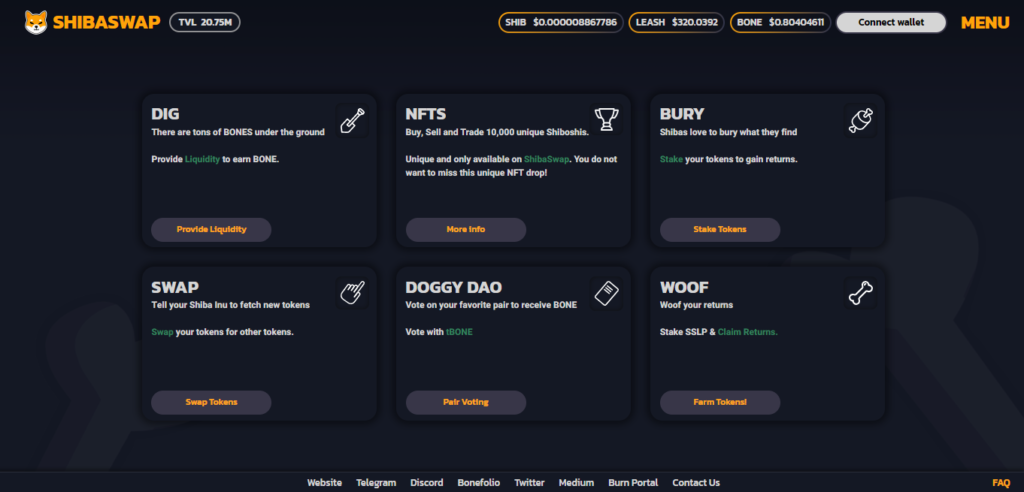Click the More Info button
Viewport: 1024px width, 492px height.
coord(466,229)
